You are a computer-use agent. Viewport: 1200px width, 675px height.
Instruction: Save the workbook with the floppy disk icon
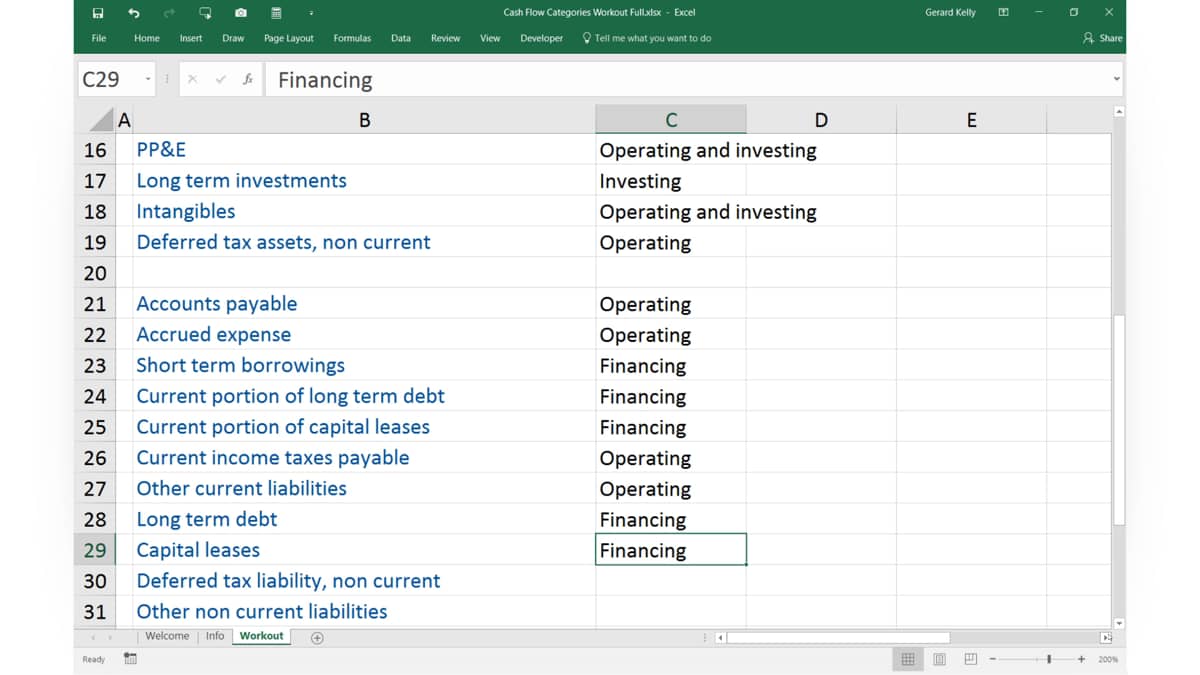coord(98,13)
